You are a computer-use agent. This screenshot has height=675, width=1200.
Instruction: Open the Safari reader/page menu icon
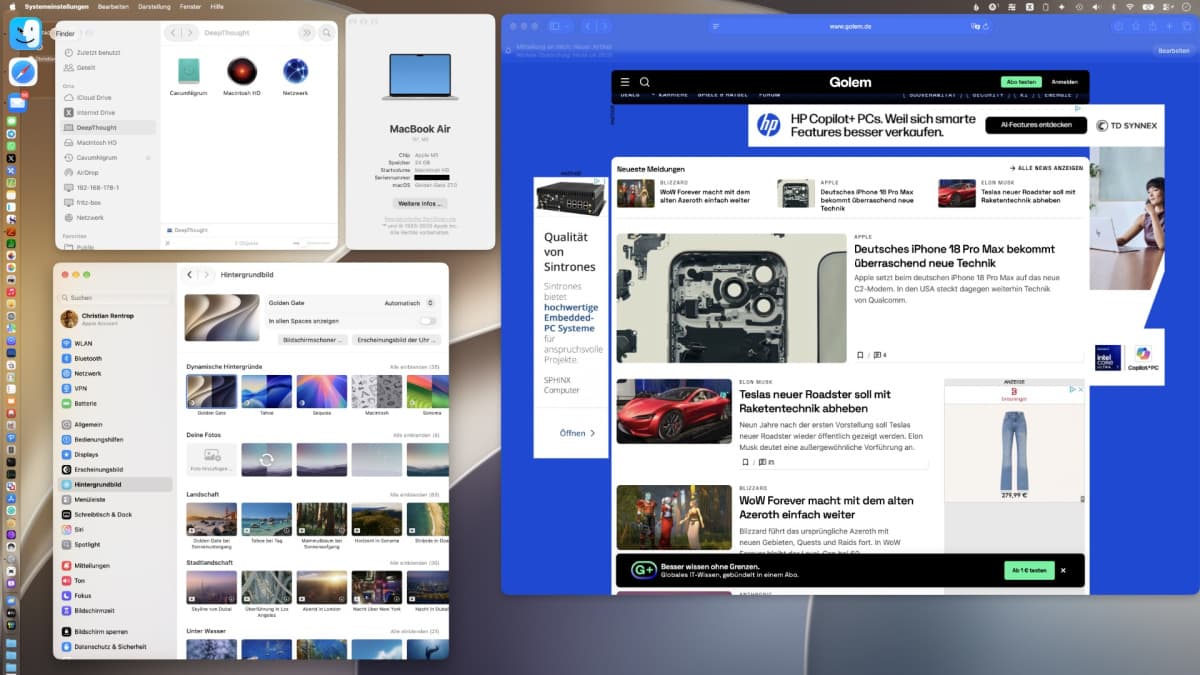tap(716, 26)
